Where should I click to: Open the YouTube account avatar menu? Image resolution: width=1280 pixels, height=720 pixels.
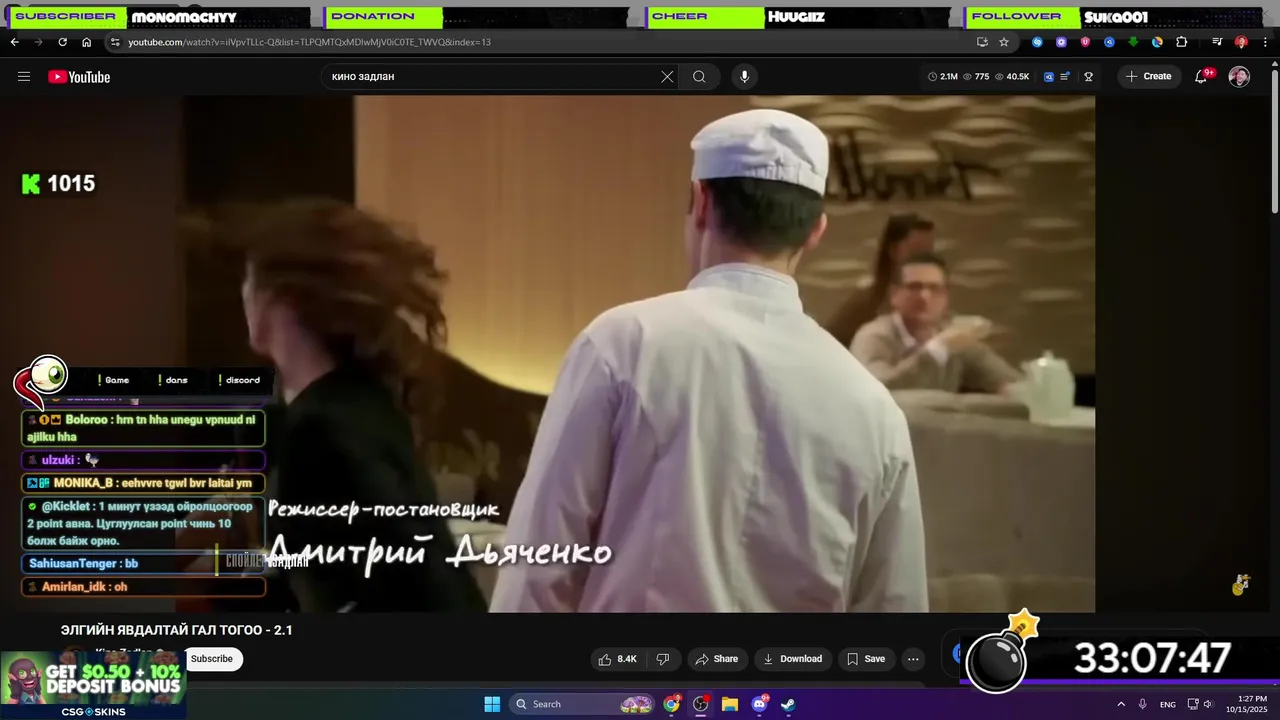point(1239,77)
